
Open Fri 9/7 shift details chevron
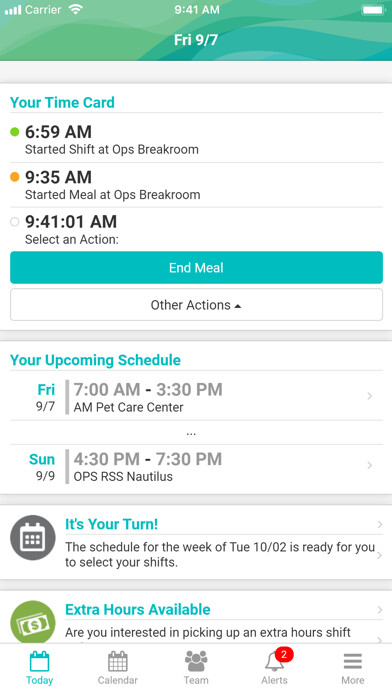pos(369,396)
